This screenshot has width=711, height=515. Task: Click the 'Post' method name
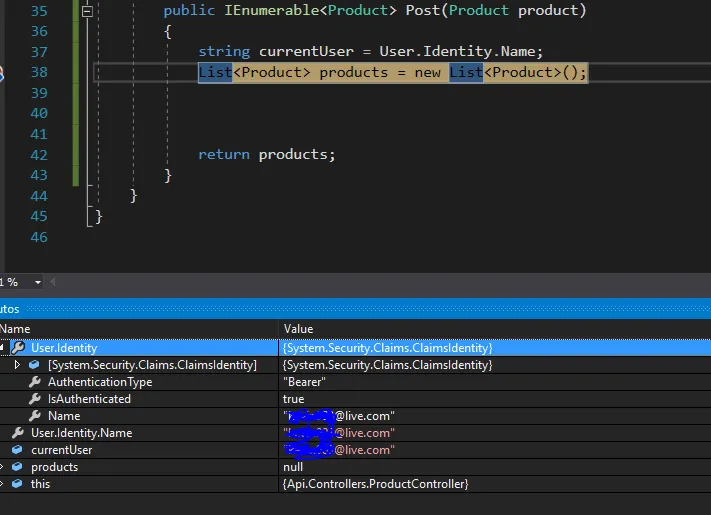click(423, 10)
